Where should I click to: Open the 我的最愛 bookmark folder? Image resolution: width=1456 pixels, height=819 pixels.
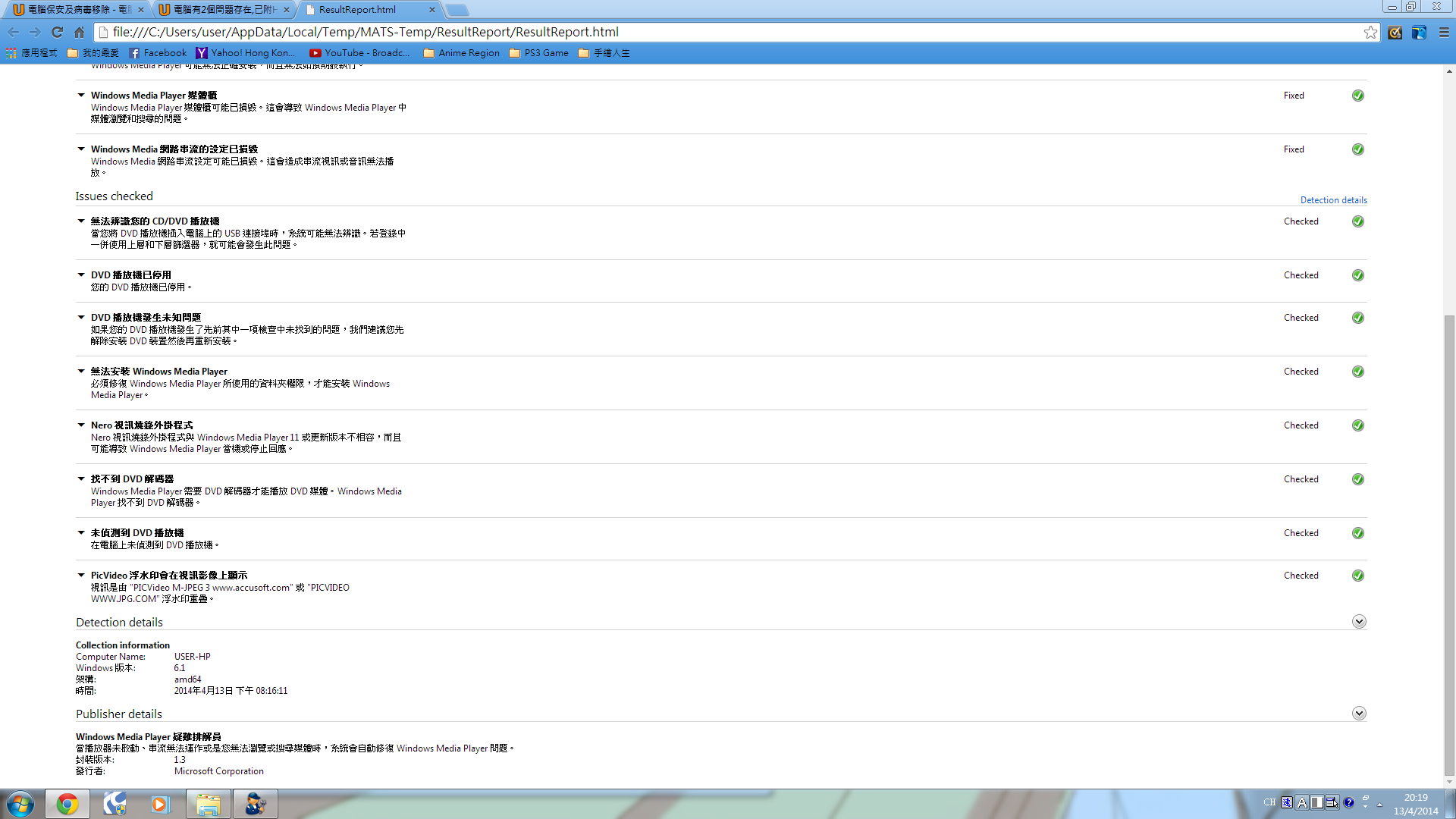tap(93, 53)
